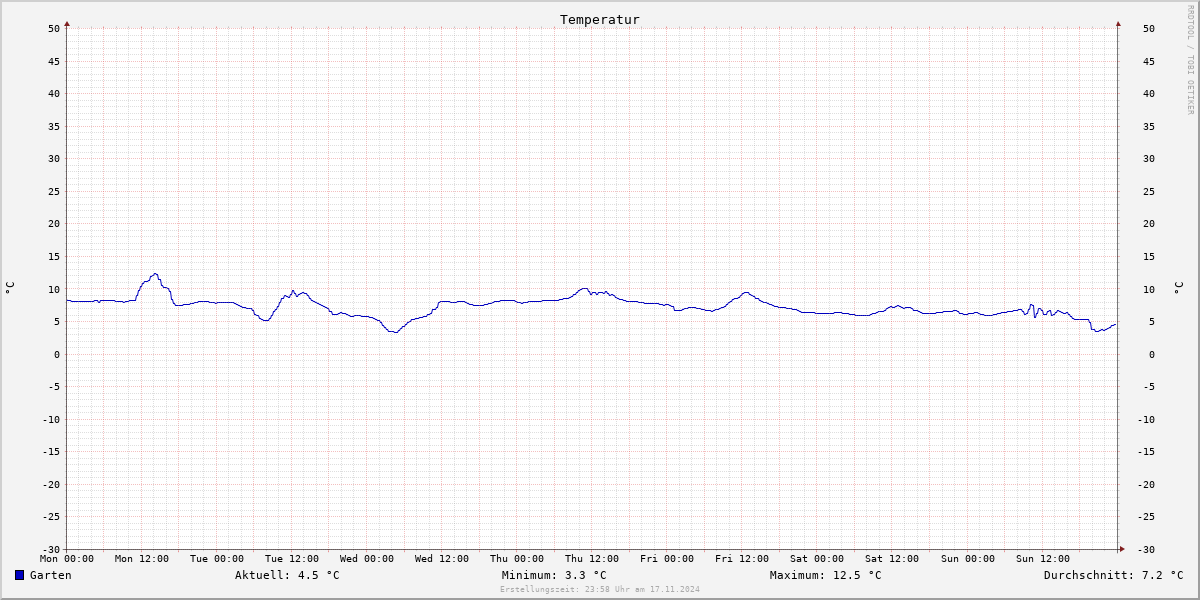
Task: Select the Minimum: 3.3 °C value
Action: pyautogui.click(x=554, y=575)
